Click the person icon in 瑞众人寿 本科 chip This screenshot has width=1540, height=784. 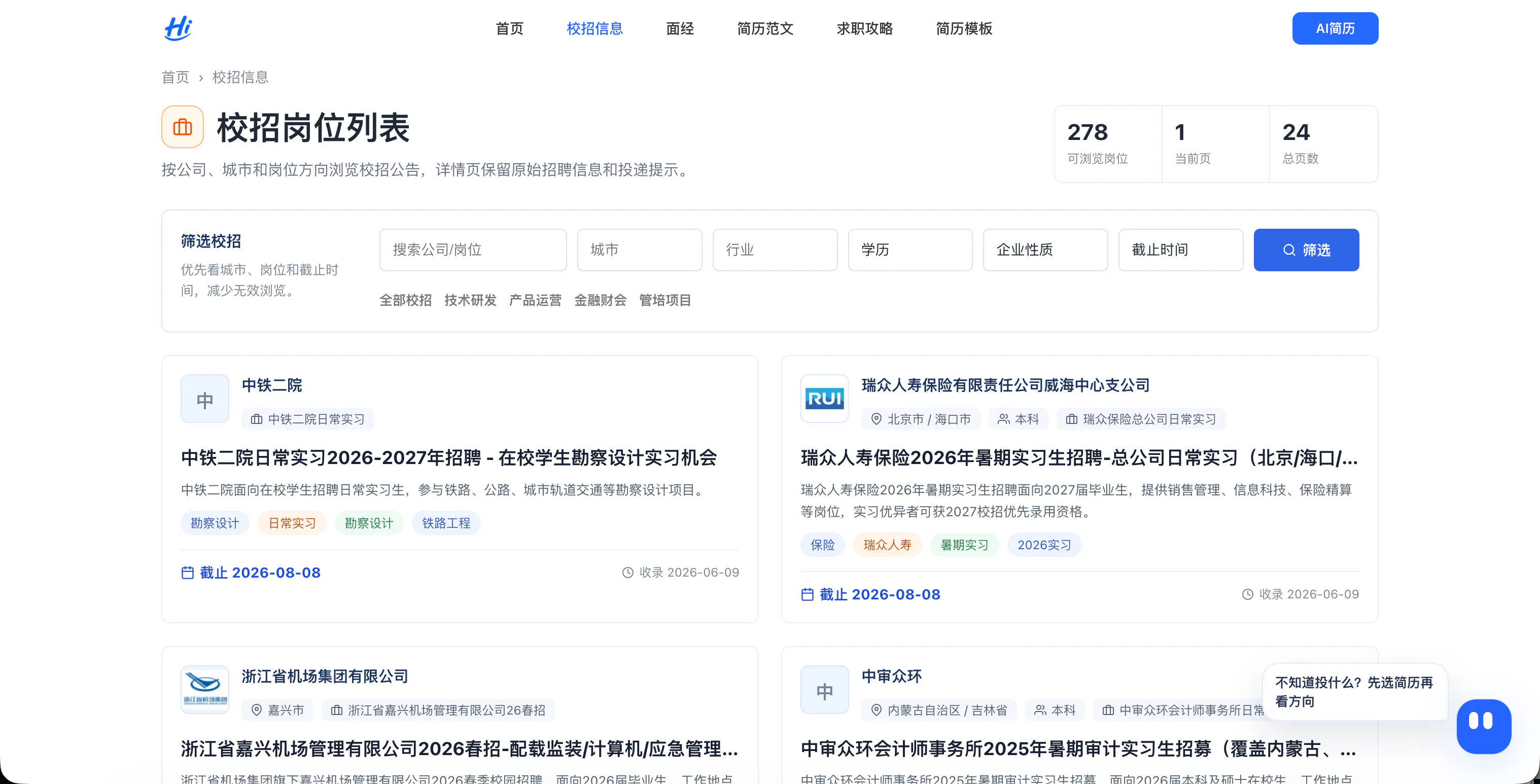(1004, 419)
